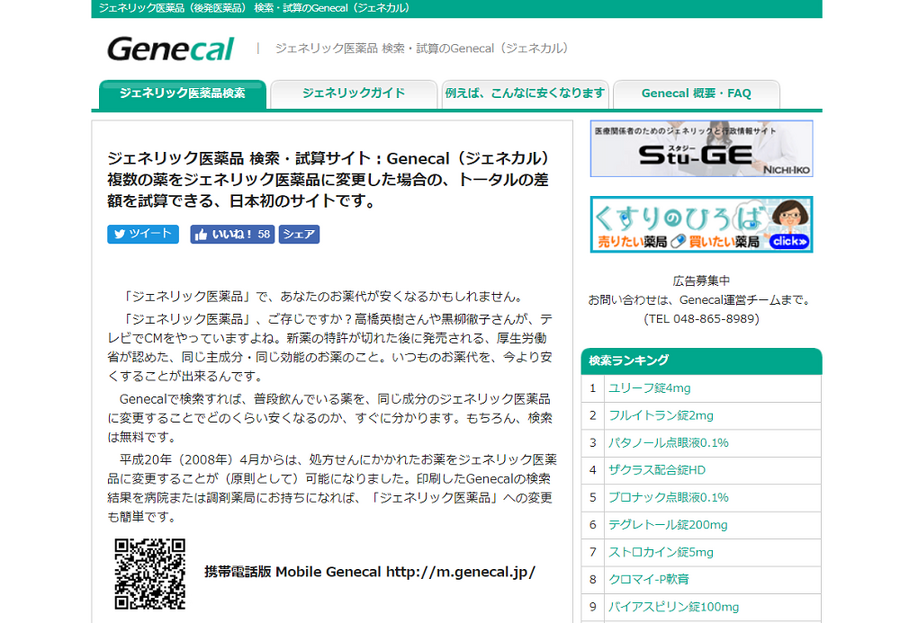This screenshot has height=623, width=900.
Task: Open ranking link パタノール点眼液0.1%
Action: click(x=668, y=443)
